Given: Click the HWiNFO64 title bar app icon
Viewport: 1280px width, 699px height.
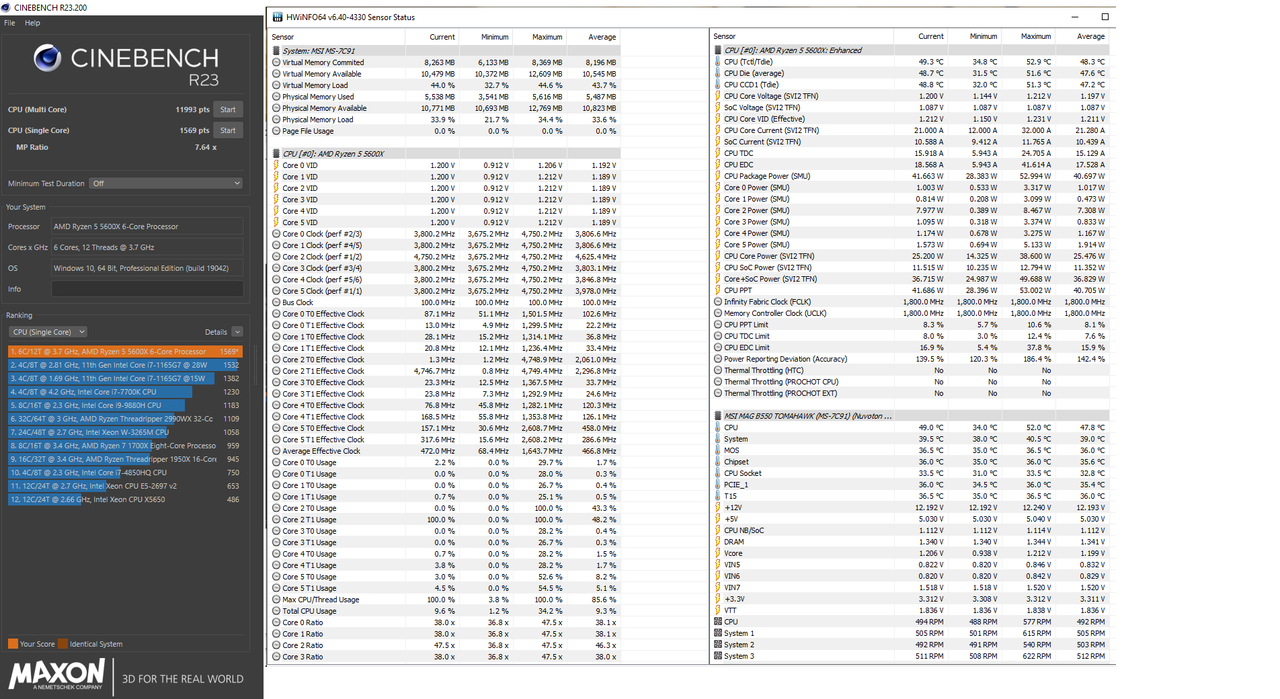Looking at the screenshot, I should [277, 17].
